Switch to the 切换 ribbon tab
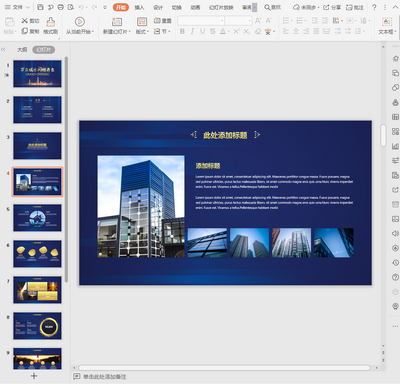 (177, 7)
